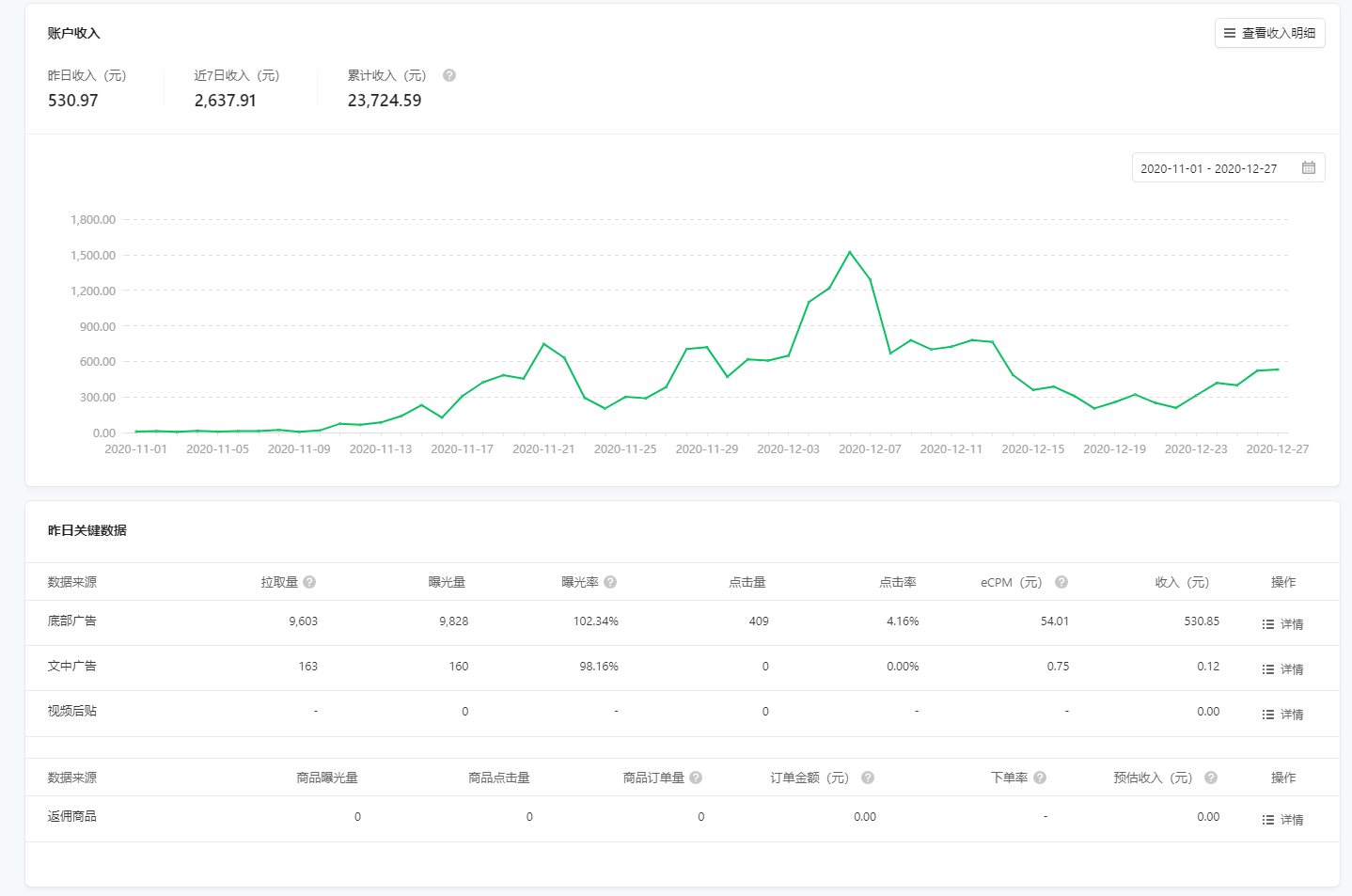This screenshot has height=896, width=1352.
Task: Click help icon beside 订单金额 column
Action: click(868, 778)
